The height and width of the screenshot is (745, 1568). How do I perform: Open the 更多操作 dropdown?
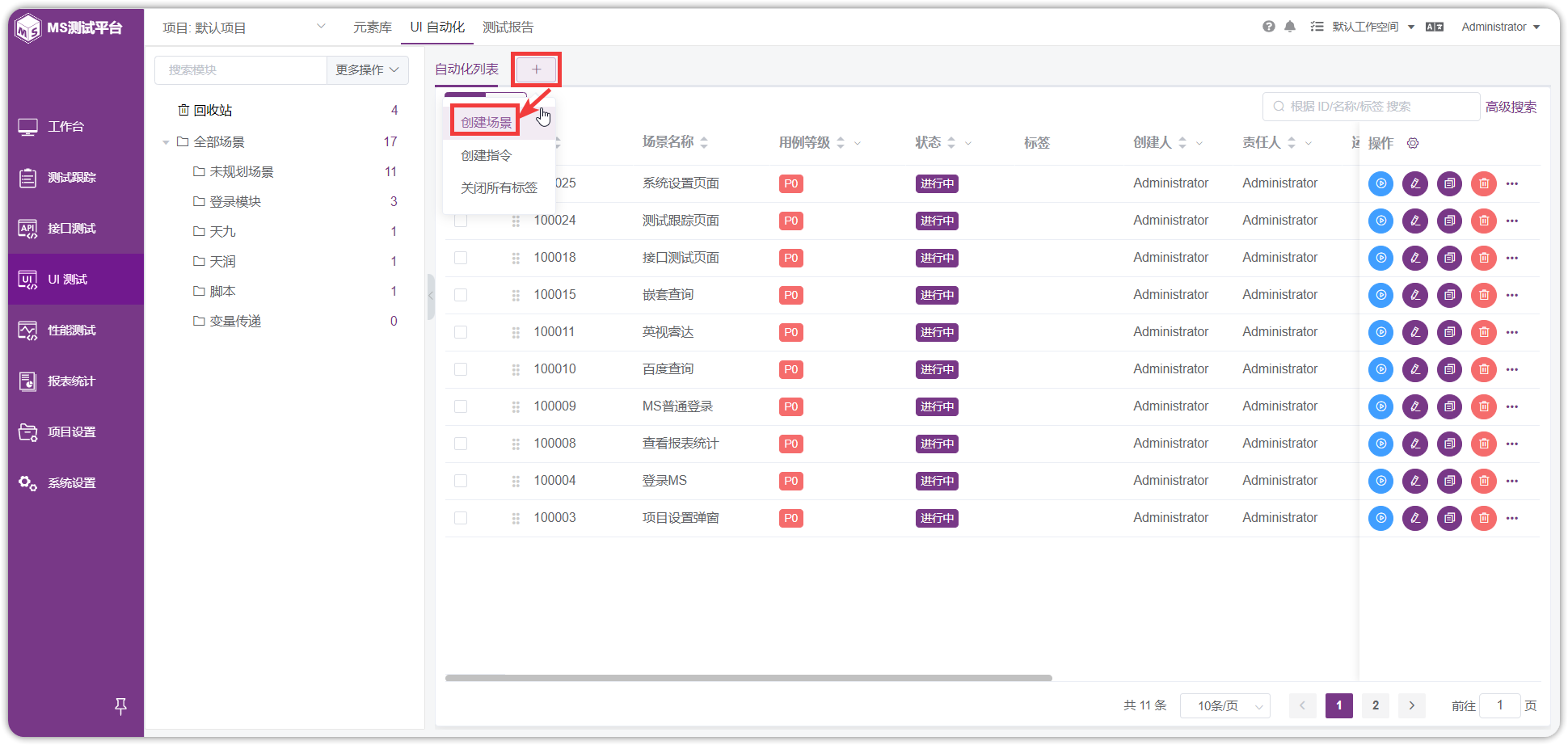368,70
